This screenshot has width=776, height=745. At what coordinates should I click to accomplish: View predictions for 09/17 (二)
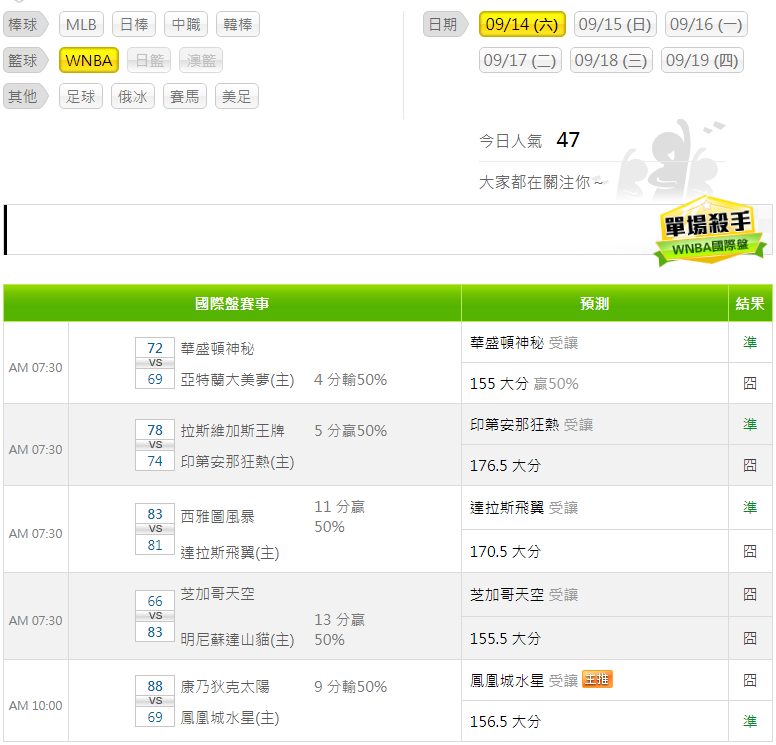coord(520,61)
